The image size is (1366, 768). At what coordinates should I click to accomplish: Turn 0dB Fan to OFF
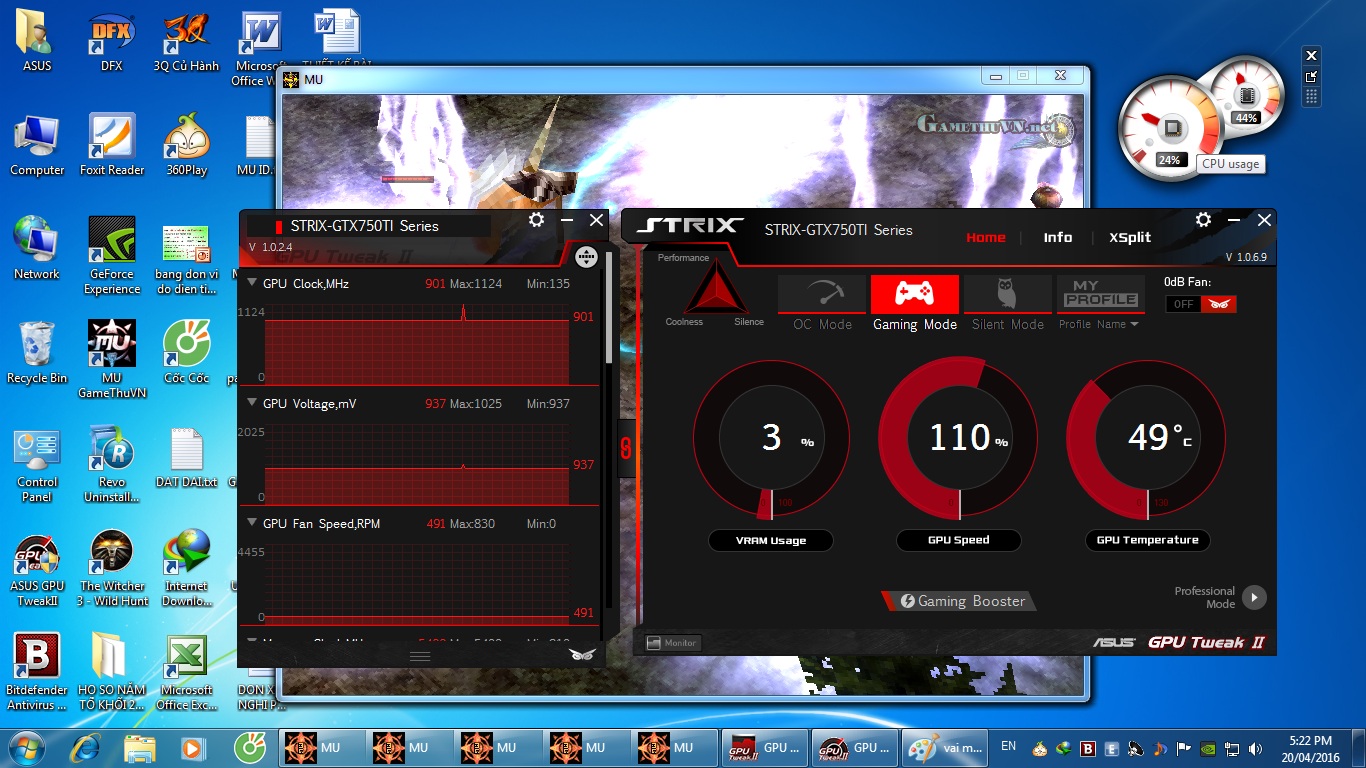(1184, 304)
